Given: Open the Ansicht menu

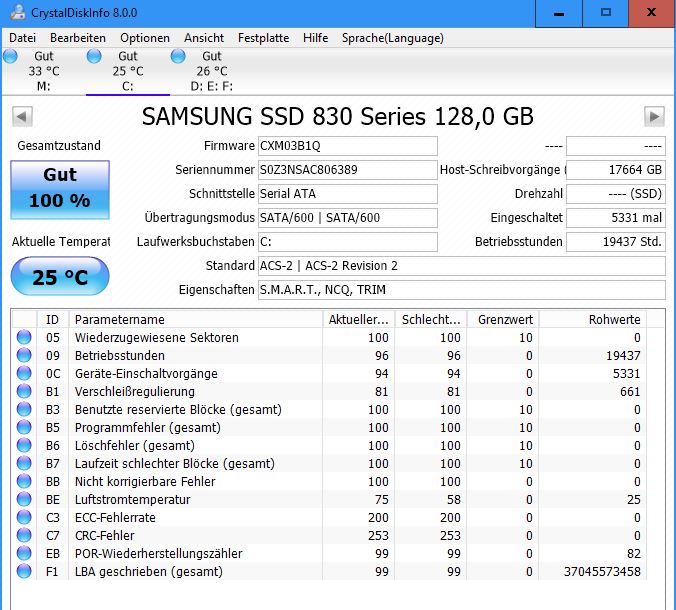Looking at the screenshot, I should coord(204,38).
